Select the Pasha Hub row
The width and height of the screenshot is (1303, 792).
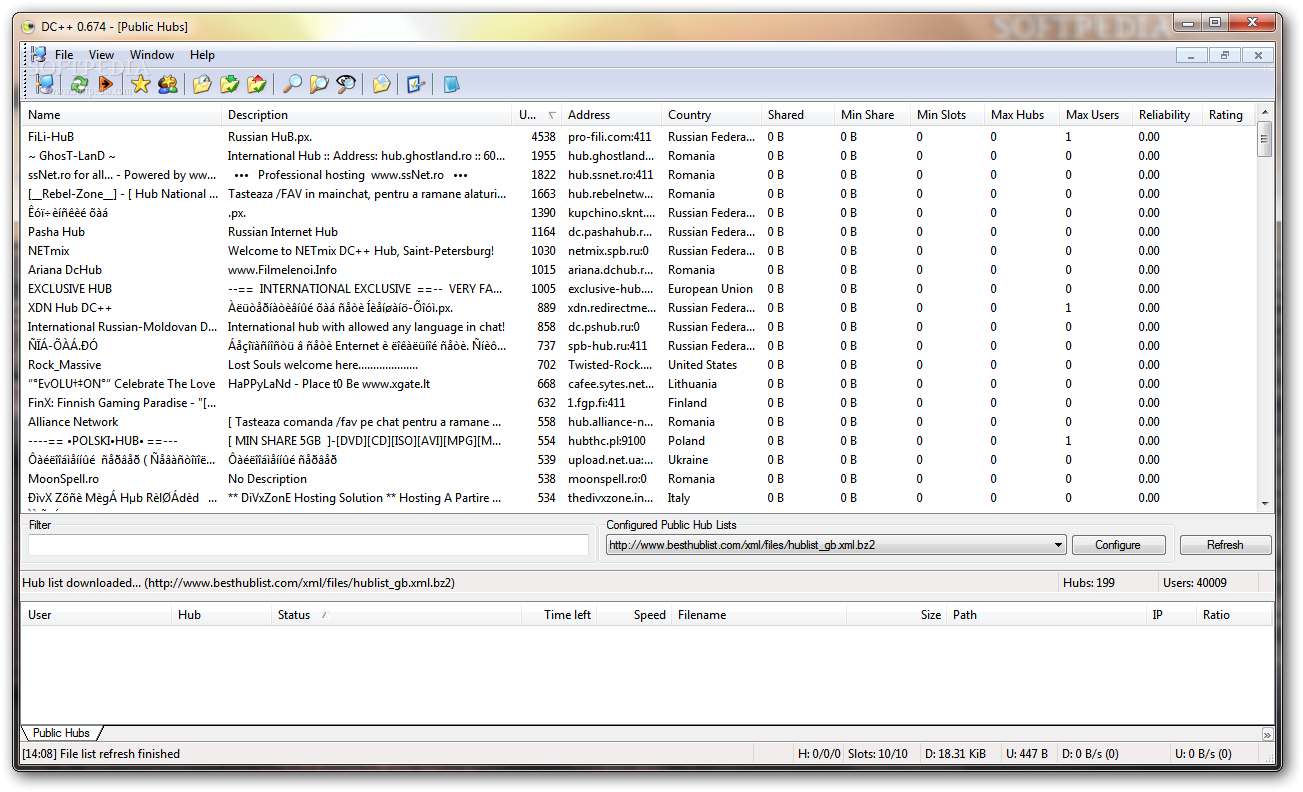point(639,232)
